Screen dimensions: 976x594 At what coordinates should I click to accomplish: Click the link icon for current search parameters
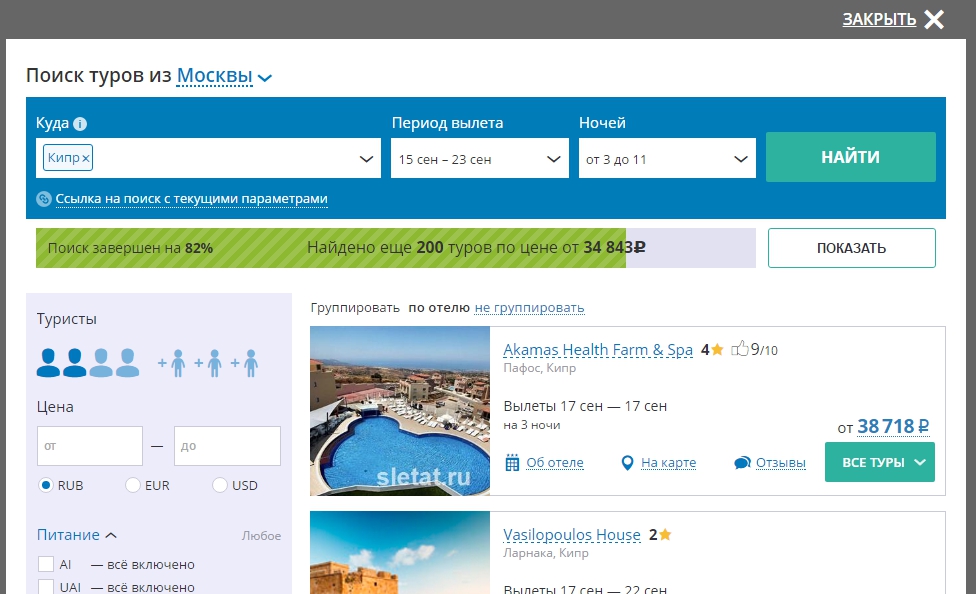(44, 199)
